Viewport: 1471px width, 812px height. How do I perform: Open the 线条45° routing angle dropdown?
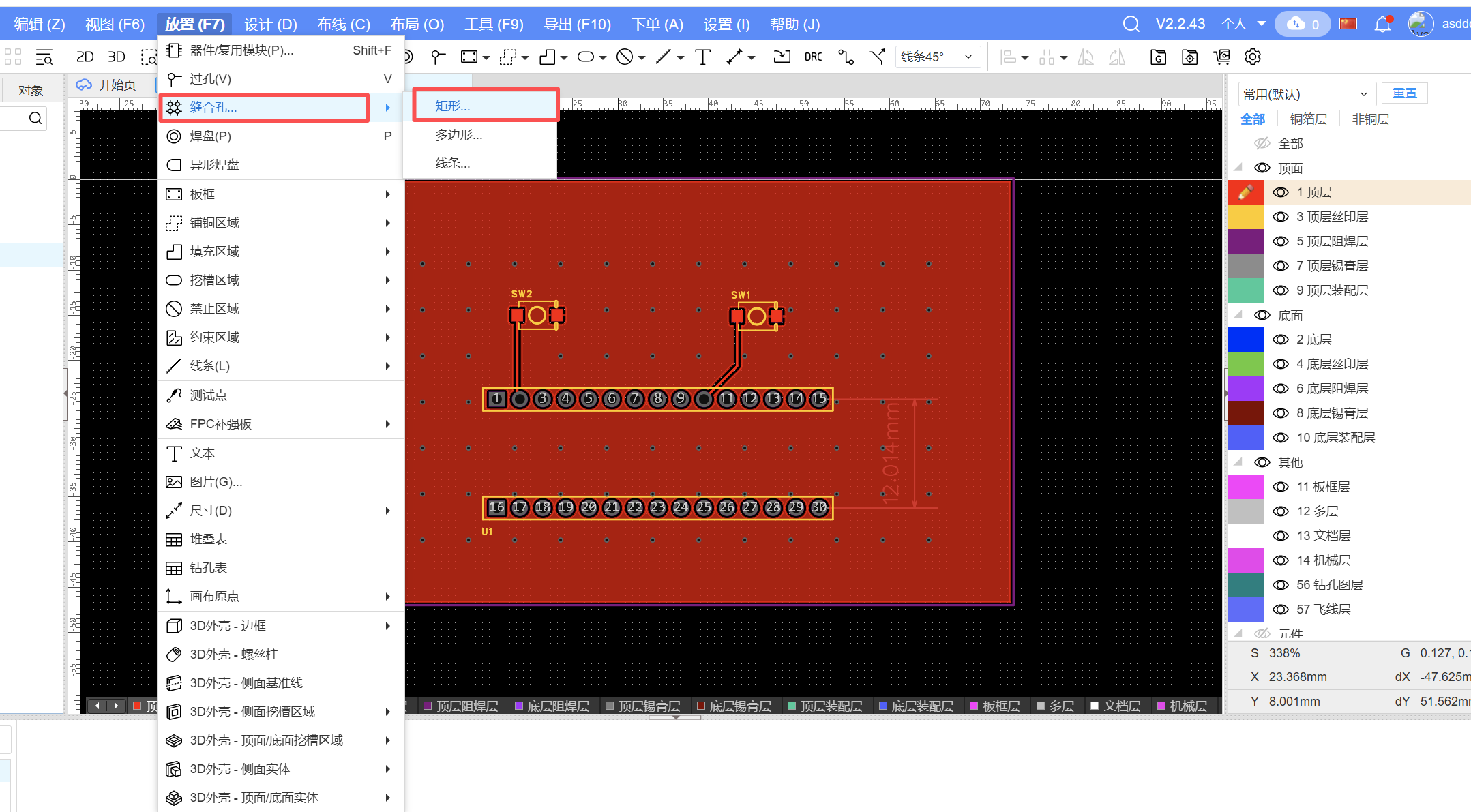coord(938,57)
